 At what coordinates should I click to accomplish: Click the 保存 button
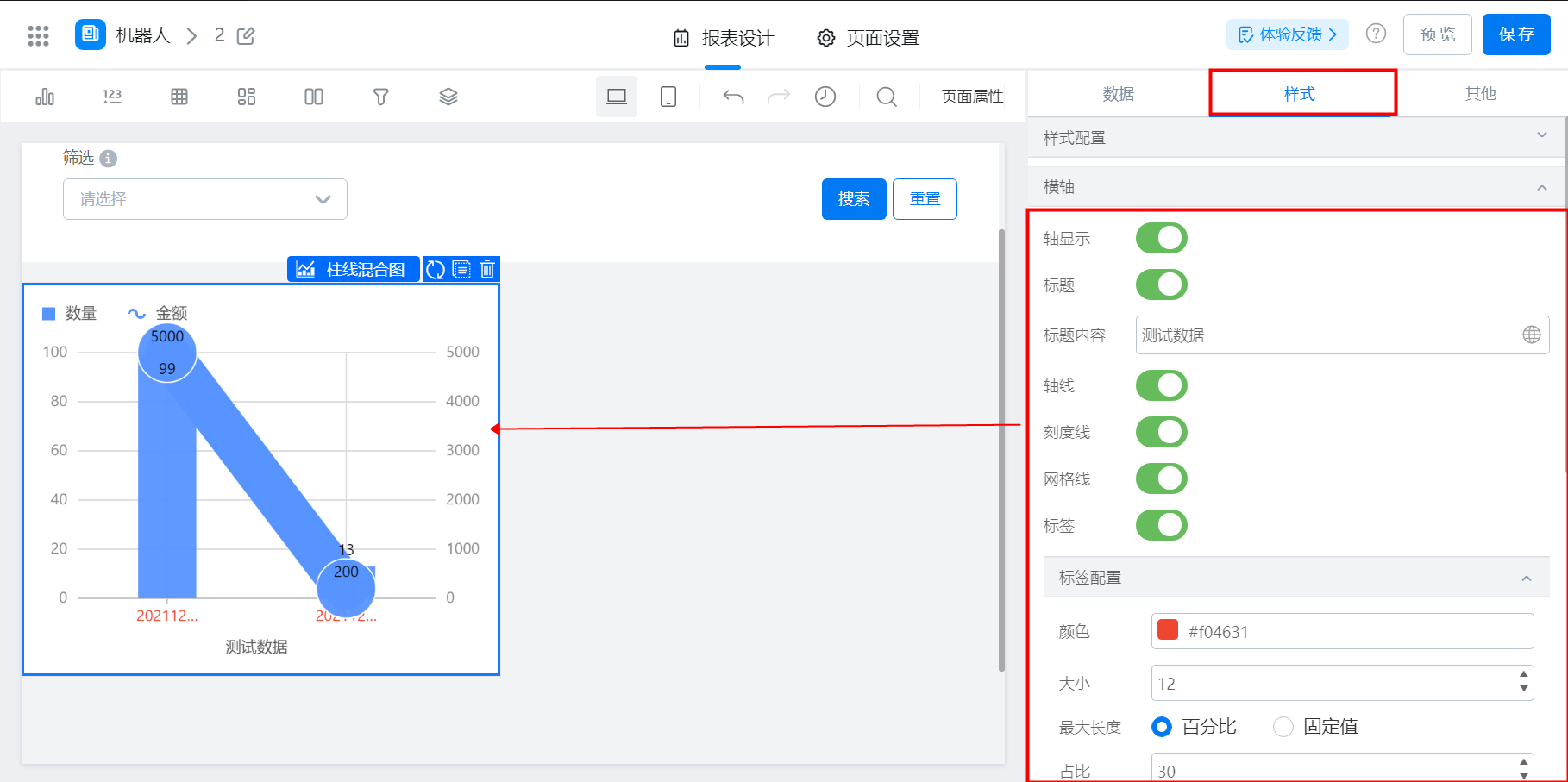[1515, 34]
